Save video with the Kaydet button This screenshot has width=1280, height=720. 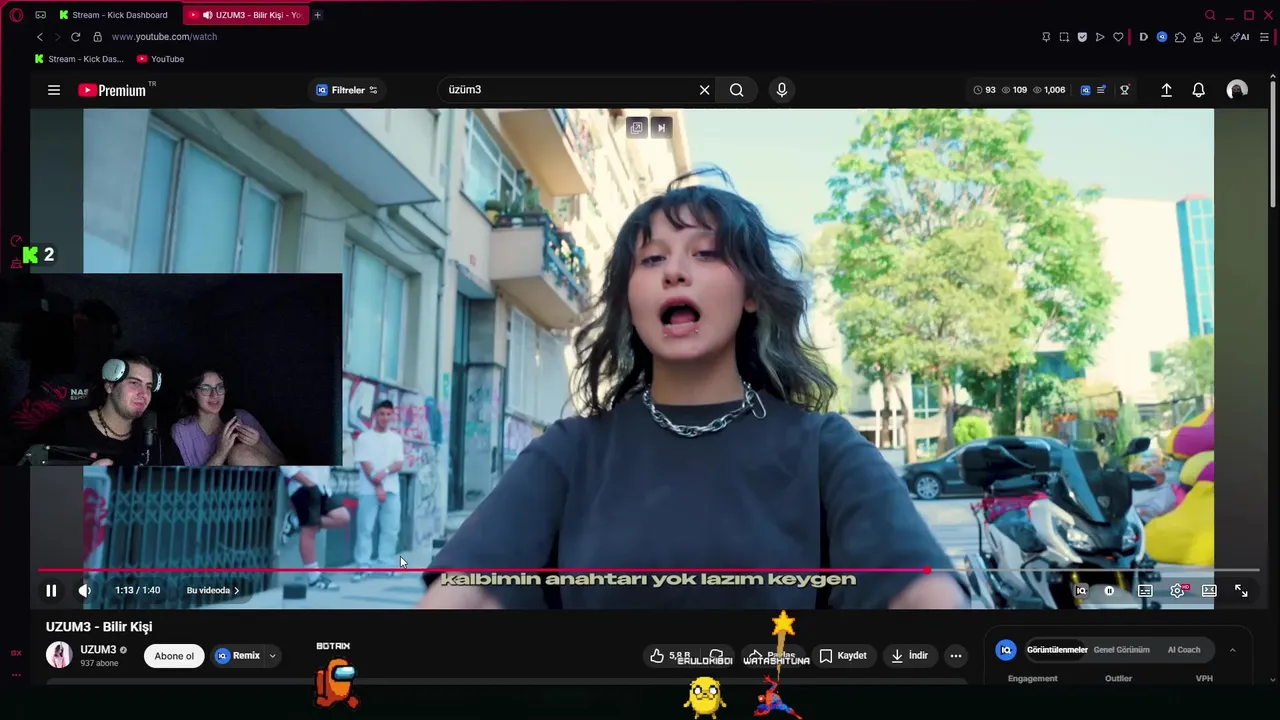point(843,656)
